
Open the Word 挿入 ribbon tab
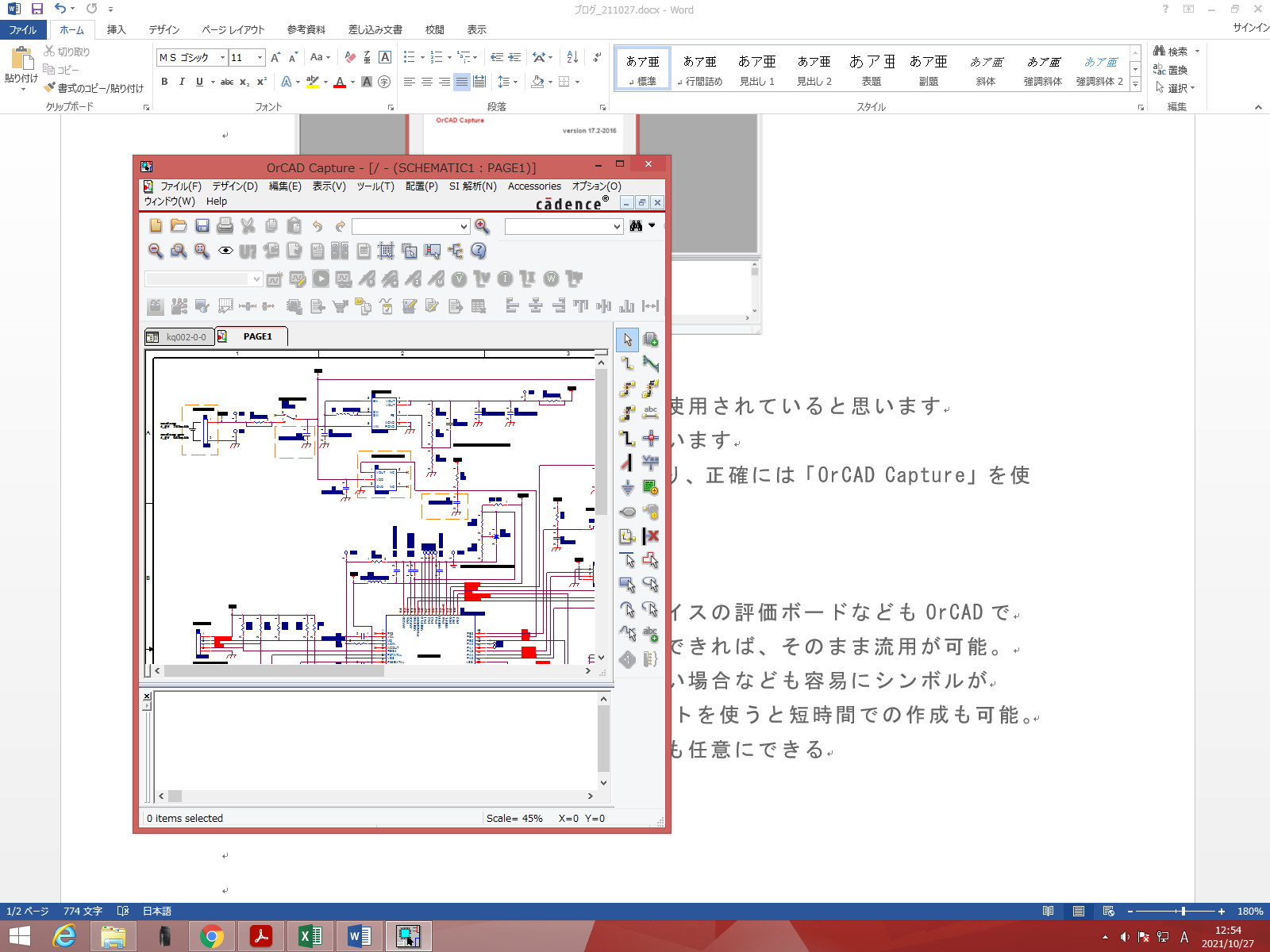[116, 29]
